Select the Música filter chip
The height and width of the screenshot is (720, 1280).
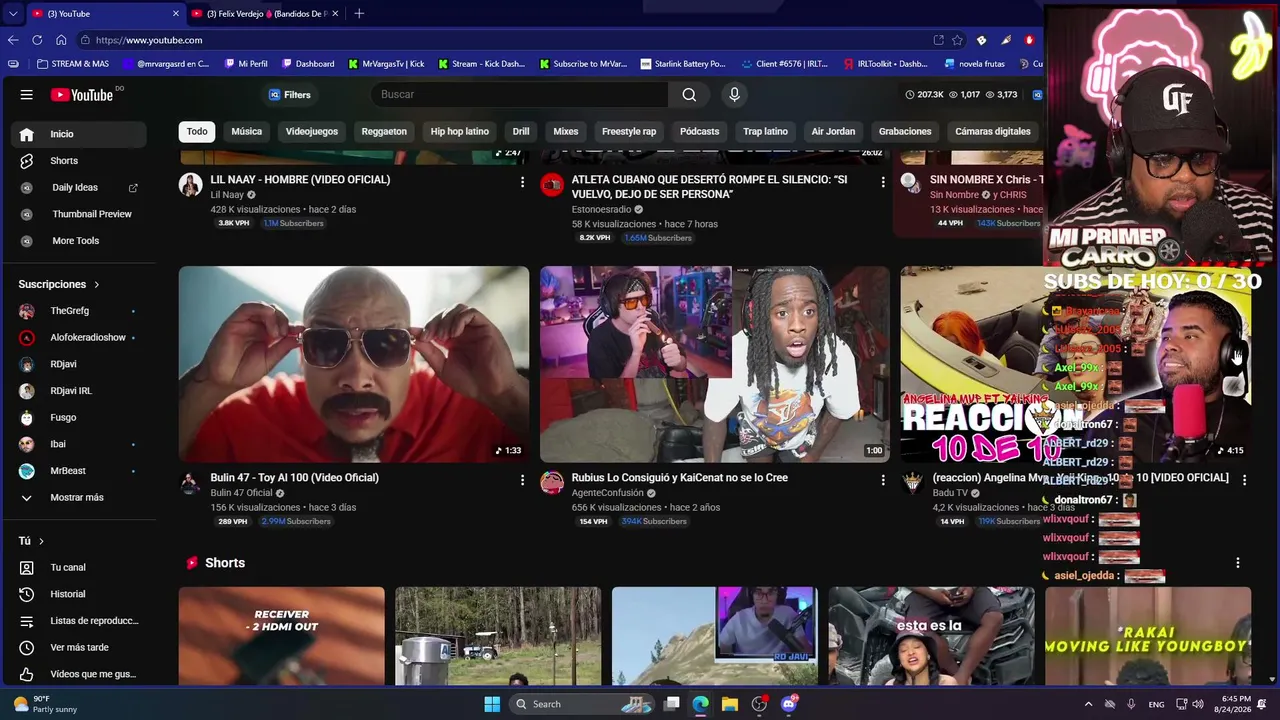246,131
